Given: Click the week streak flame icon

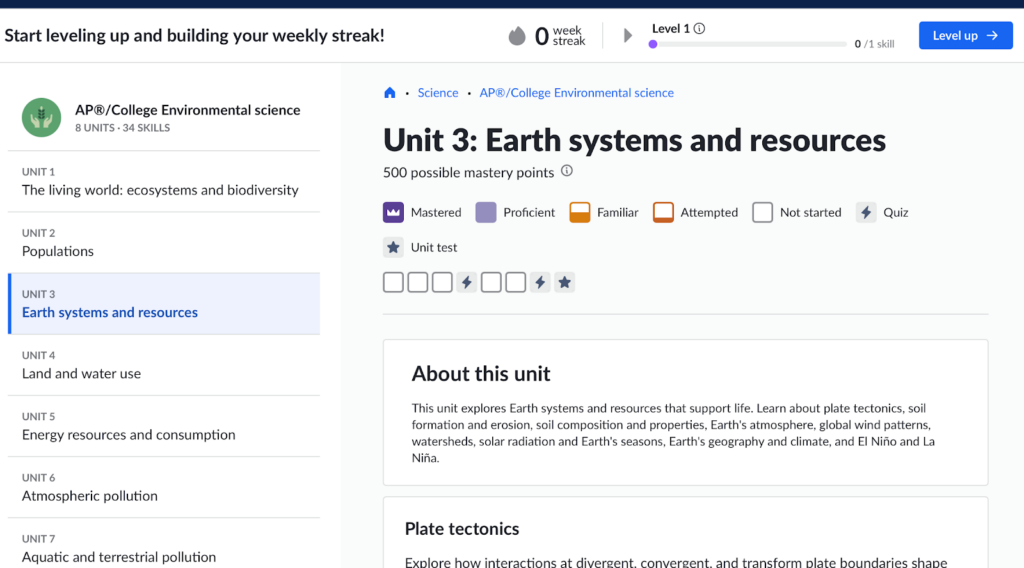Looking at the screenshot, I should (x=517, y=36).
